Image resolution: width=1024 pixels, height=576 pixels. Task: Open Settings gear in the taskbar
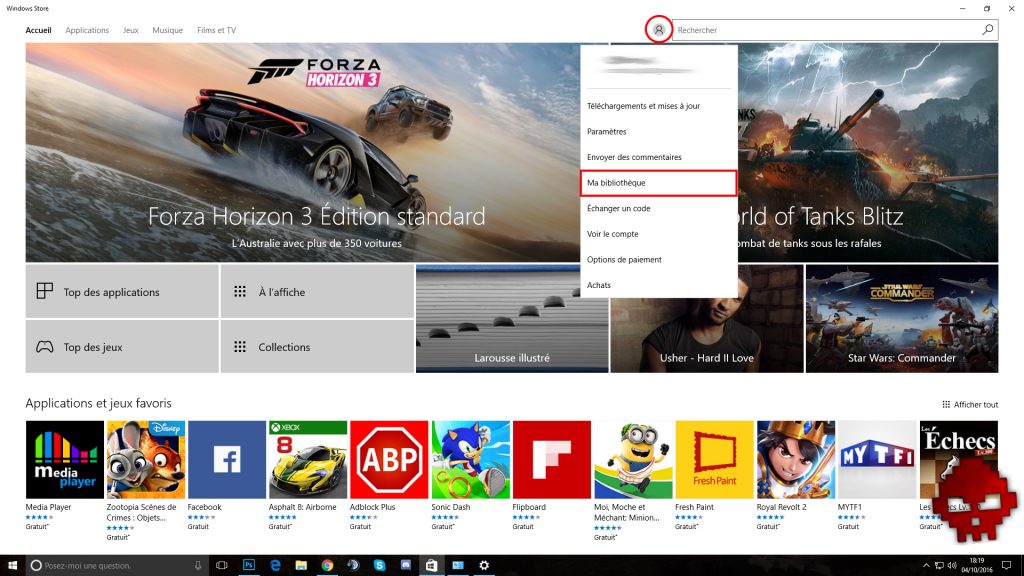coord(484,565)
